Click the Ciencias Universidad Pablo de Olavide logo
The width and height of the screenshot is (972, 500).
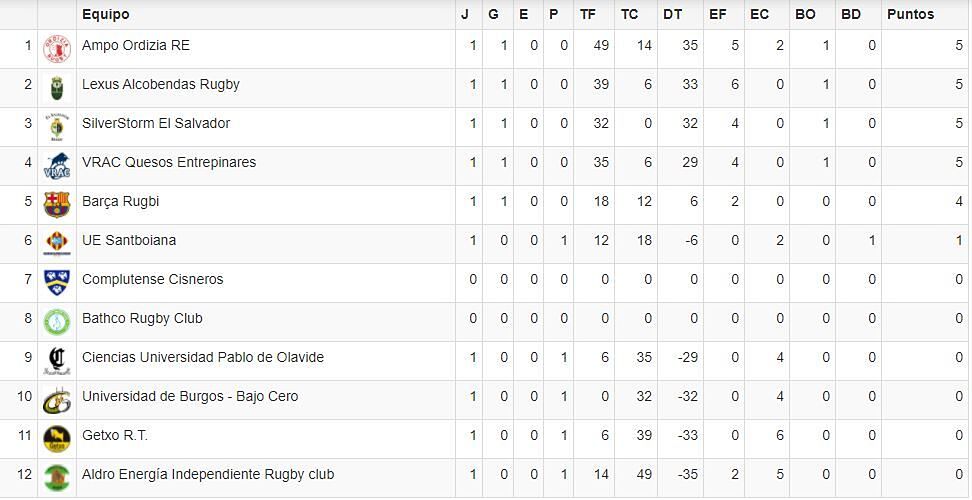point(57,360)
